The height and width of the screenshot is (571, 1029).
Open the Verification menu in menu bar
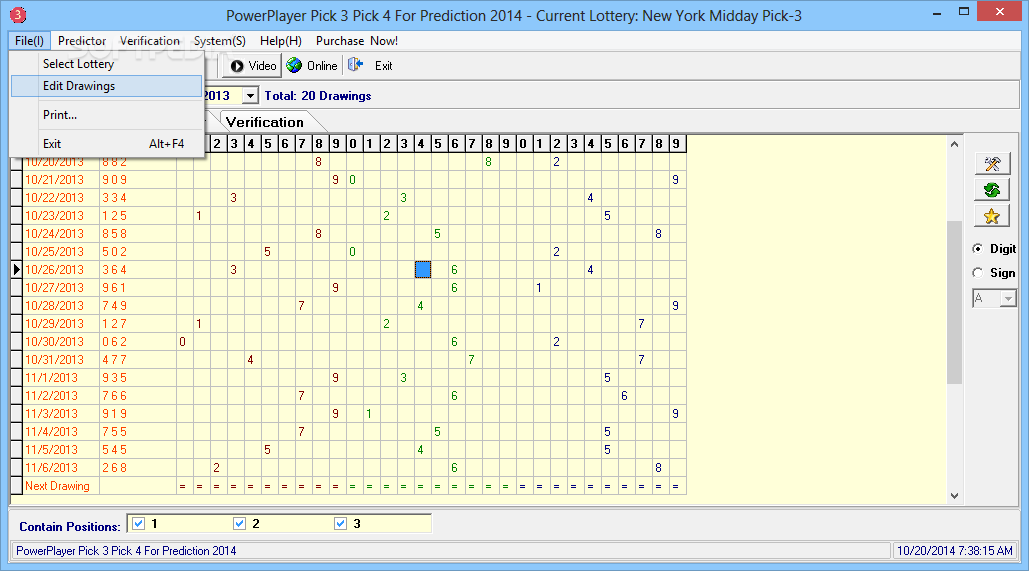tap(150, 41)
